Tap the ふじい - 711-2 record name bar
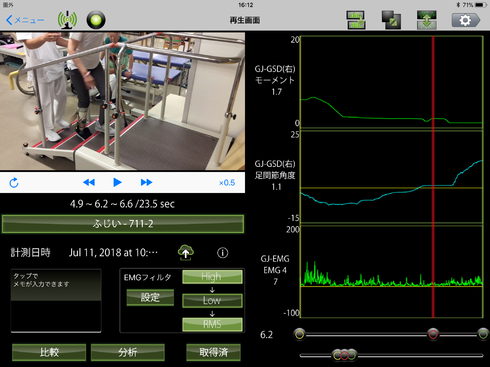 pos(123,224)
